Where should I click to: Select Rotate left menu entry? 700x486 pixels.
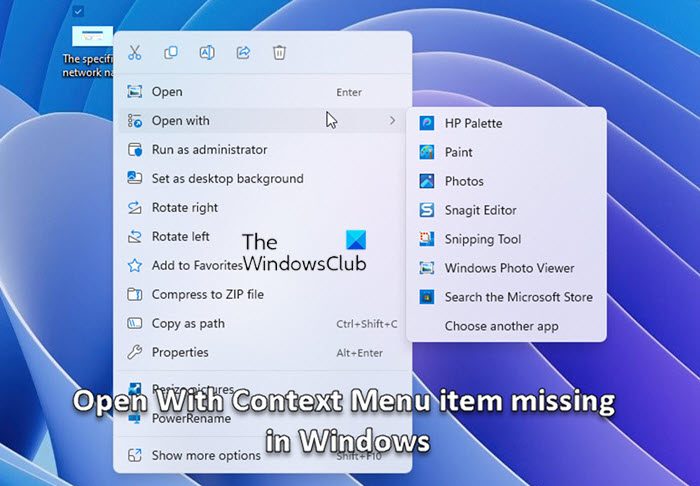[262, 237]
